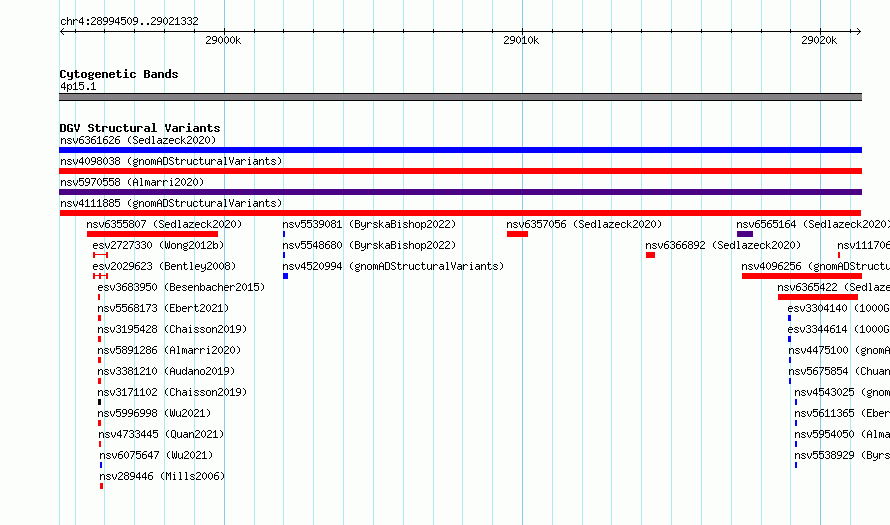Click the nsv4520994 blue feature block
This screenshot has width=890, height=525.
click(x=286, y=276)
